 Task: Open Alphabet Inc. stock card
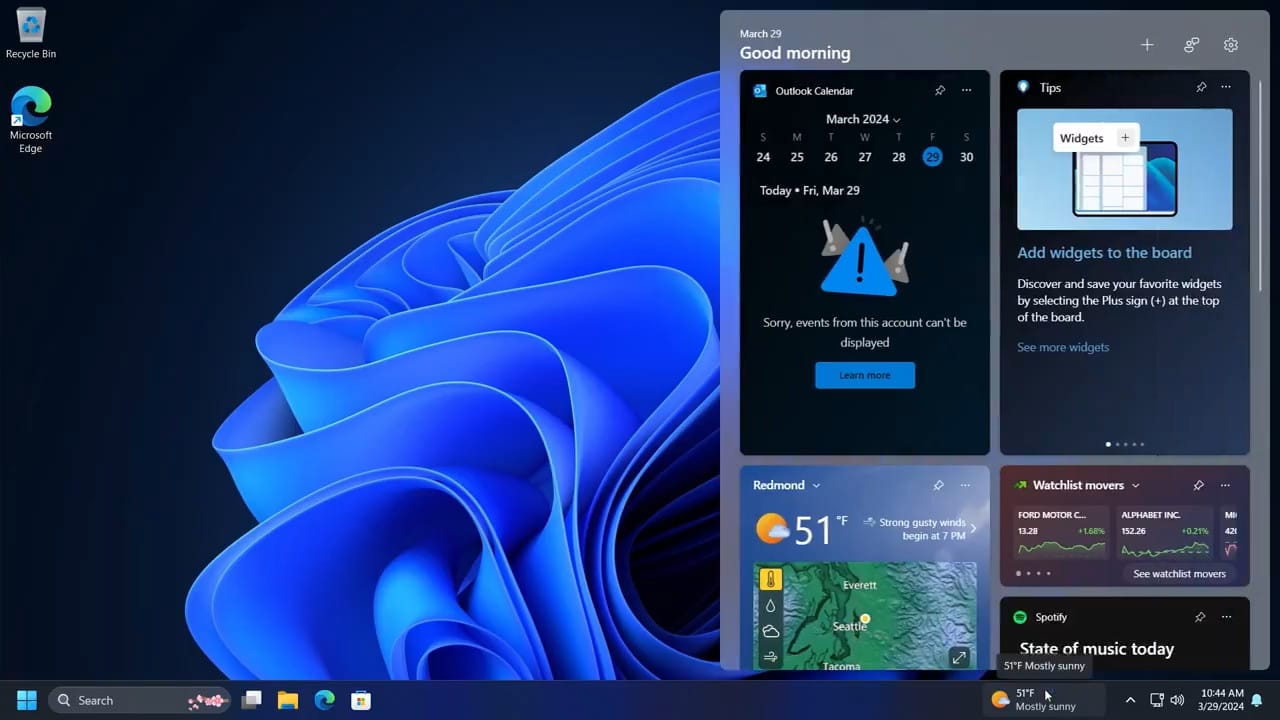[1165, 535]
